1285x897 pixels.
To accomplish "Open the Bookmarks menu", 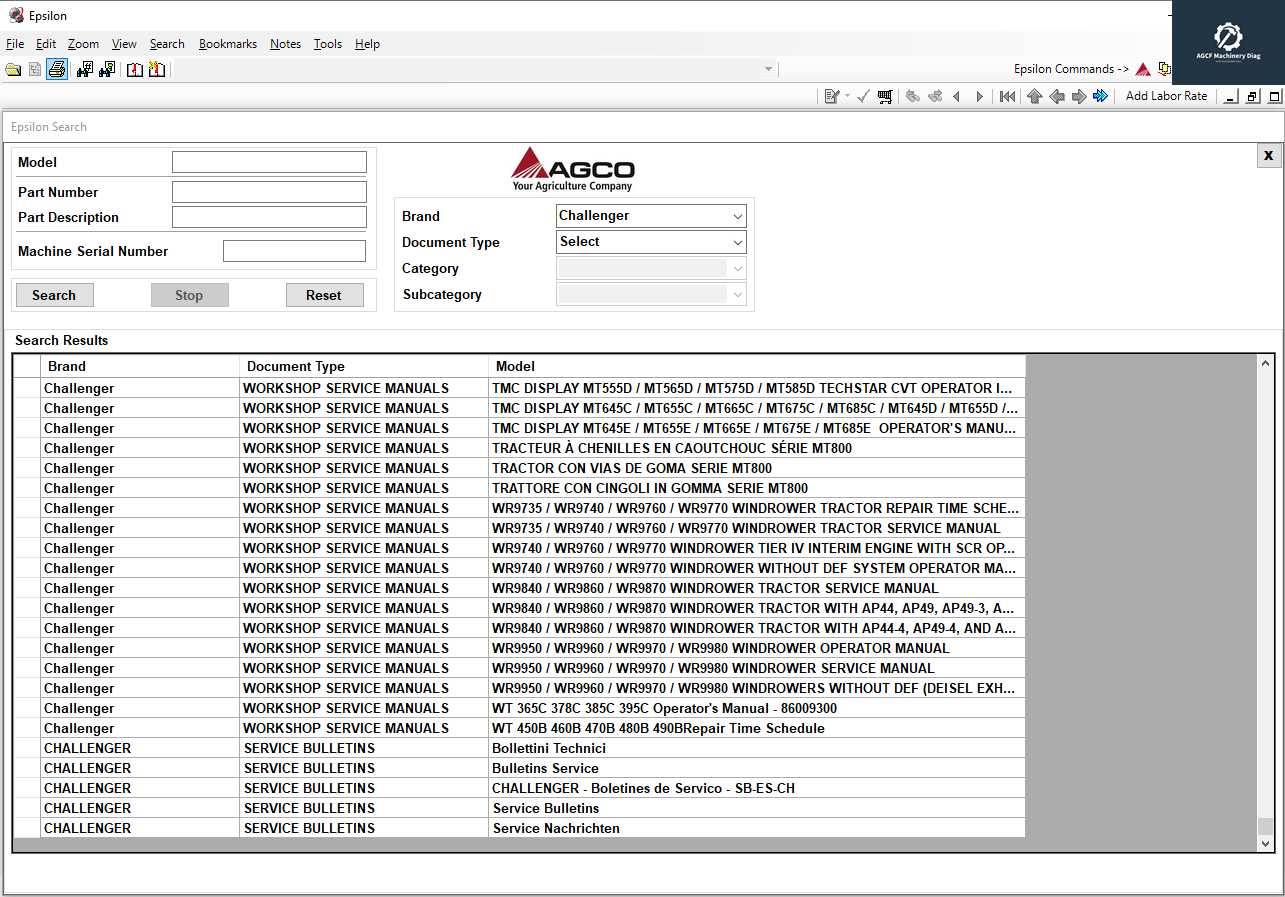I will pos(228,44).
